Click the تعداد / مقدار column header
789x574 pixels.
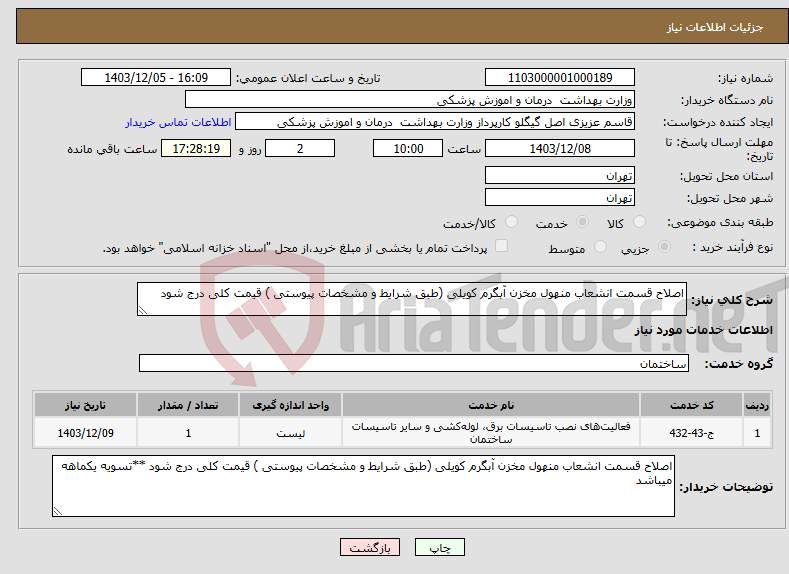(x=188, y=405)
